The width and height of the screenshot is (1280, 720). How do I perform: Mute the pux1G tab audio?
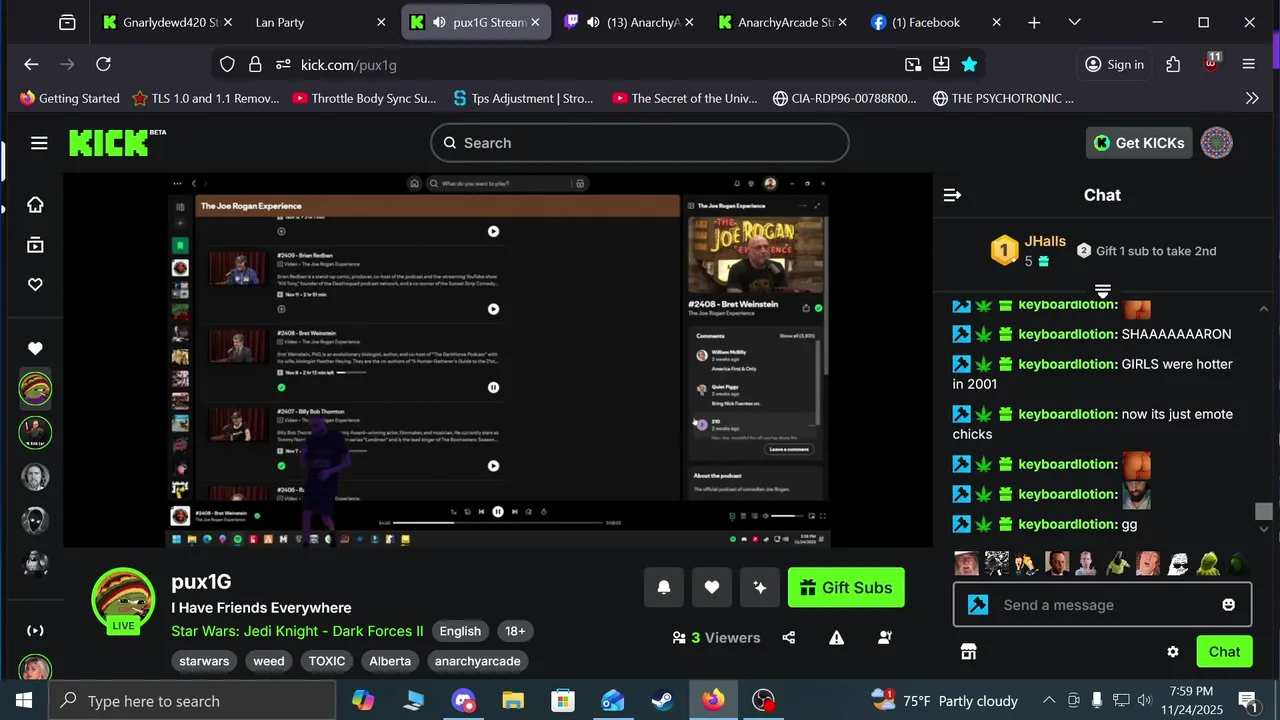point(439,22)
